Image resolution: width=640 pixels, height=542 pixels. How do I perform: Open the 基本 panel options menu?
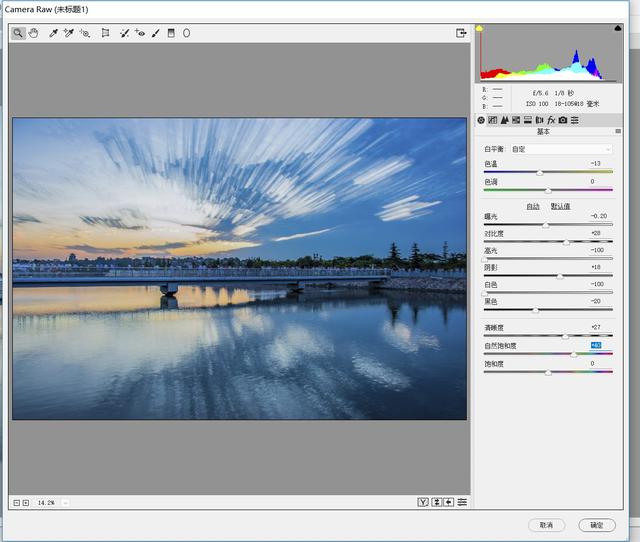click(618, 131)
